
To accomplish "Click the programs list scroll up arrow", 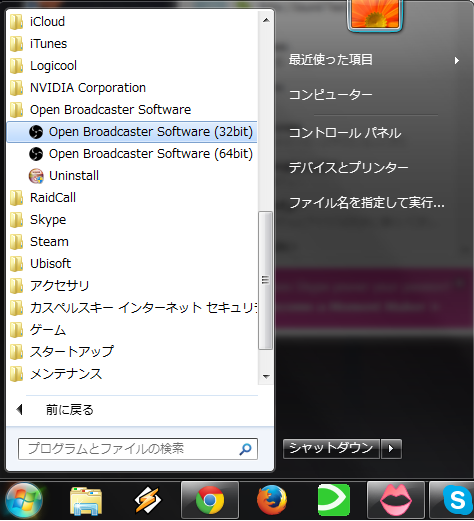I will (266, 20).
